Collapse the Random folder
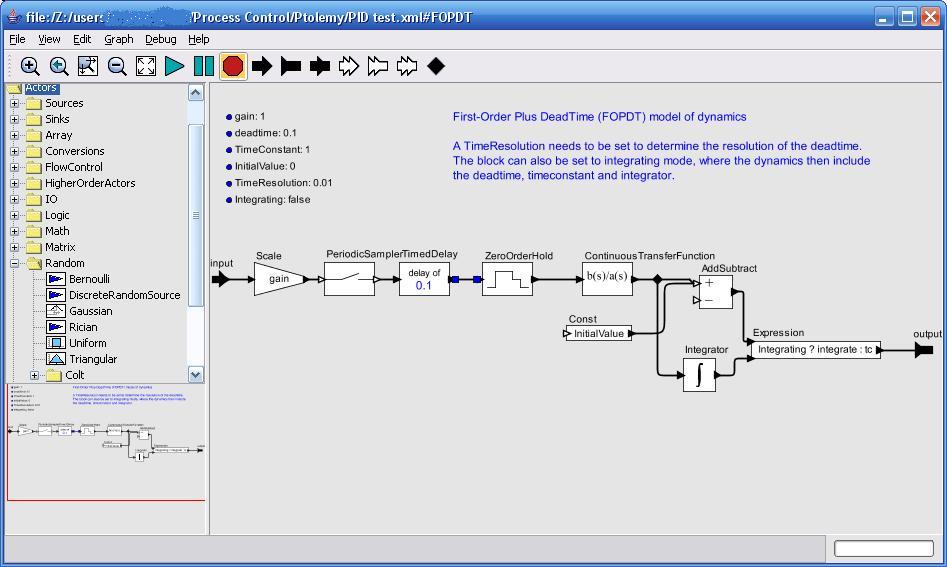Screen dimensions: 947x567 click(15, 263)
